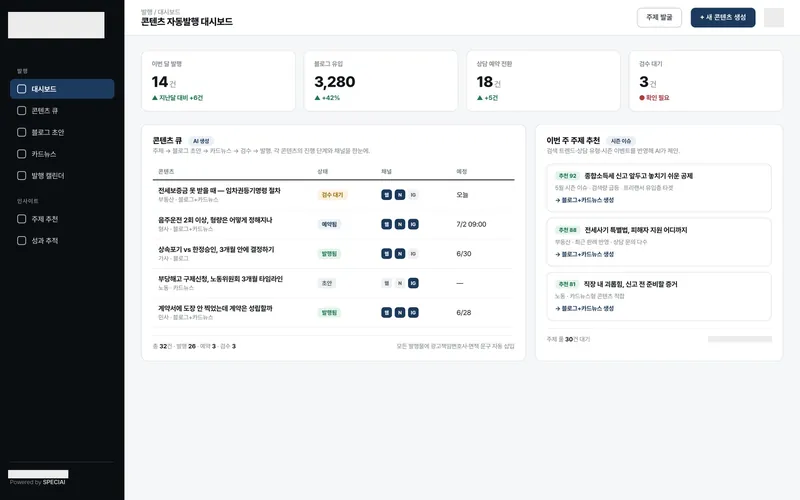Click 발행 / 대시보드 breadcrumb
This screenshot has height=500, width=800.
click(x=161, y=12)
